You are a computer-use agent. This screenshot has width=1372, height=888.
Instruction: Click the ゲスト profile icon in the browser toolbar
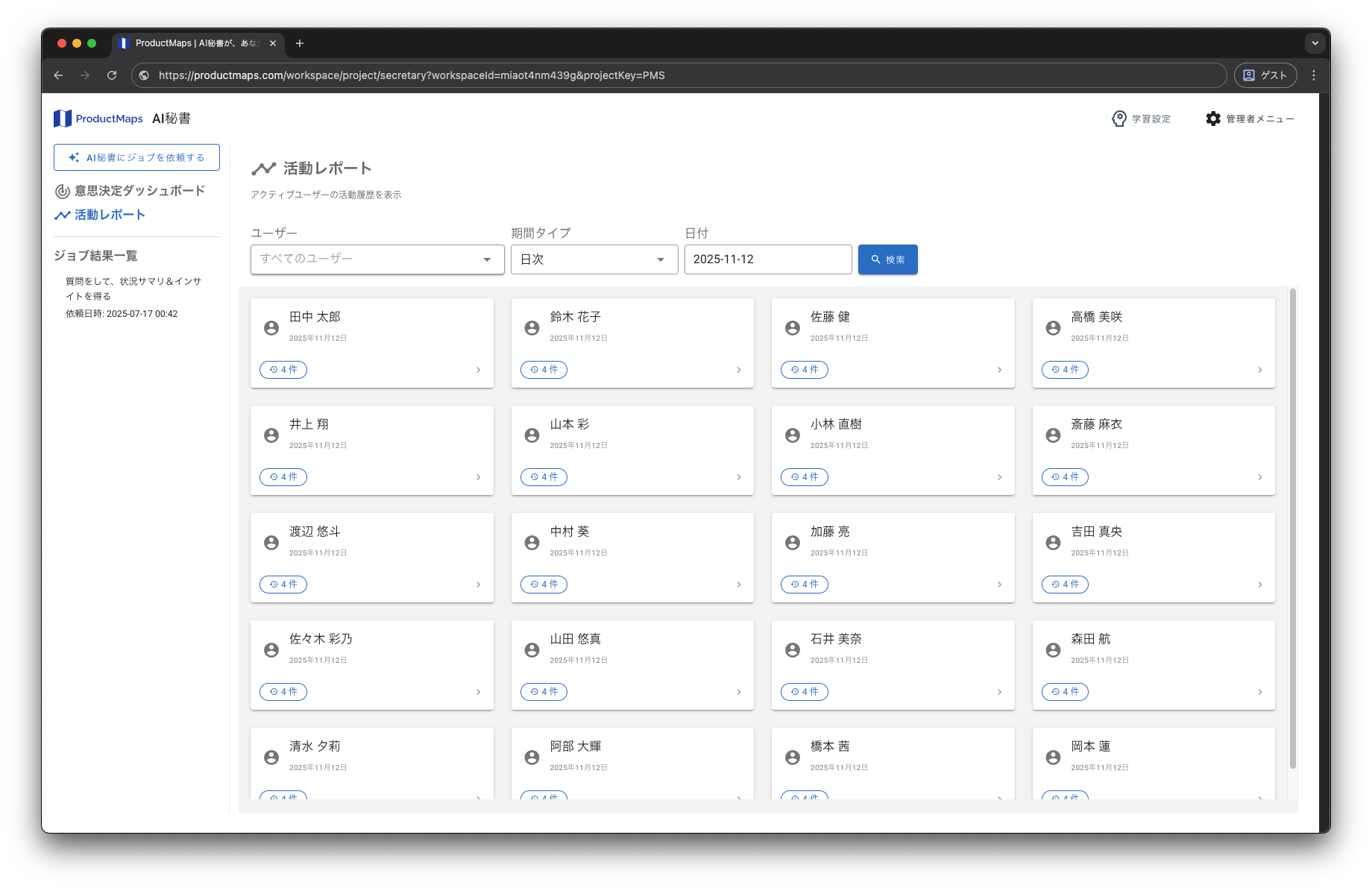1247,75
